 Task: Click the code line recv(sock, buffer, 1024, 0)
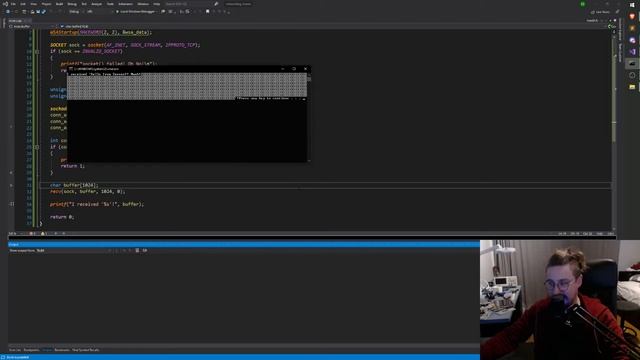click(88, 191)
